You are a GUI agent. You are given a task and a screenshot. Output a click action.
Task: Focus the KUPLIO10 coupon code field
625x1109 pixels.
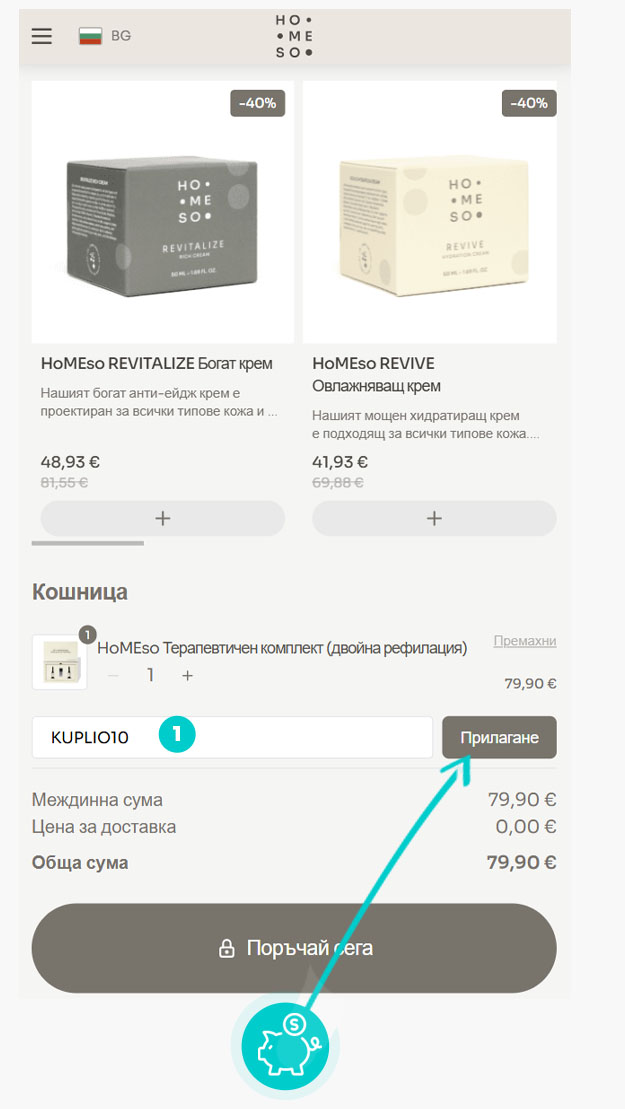click(x=233, y=738)
